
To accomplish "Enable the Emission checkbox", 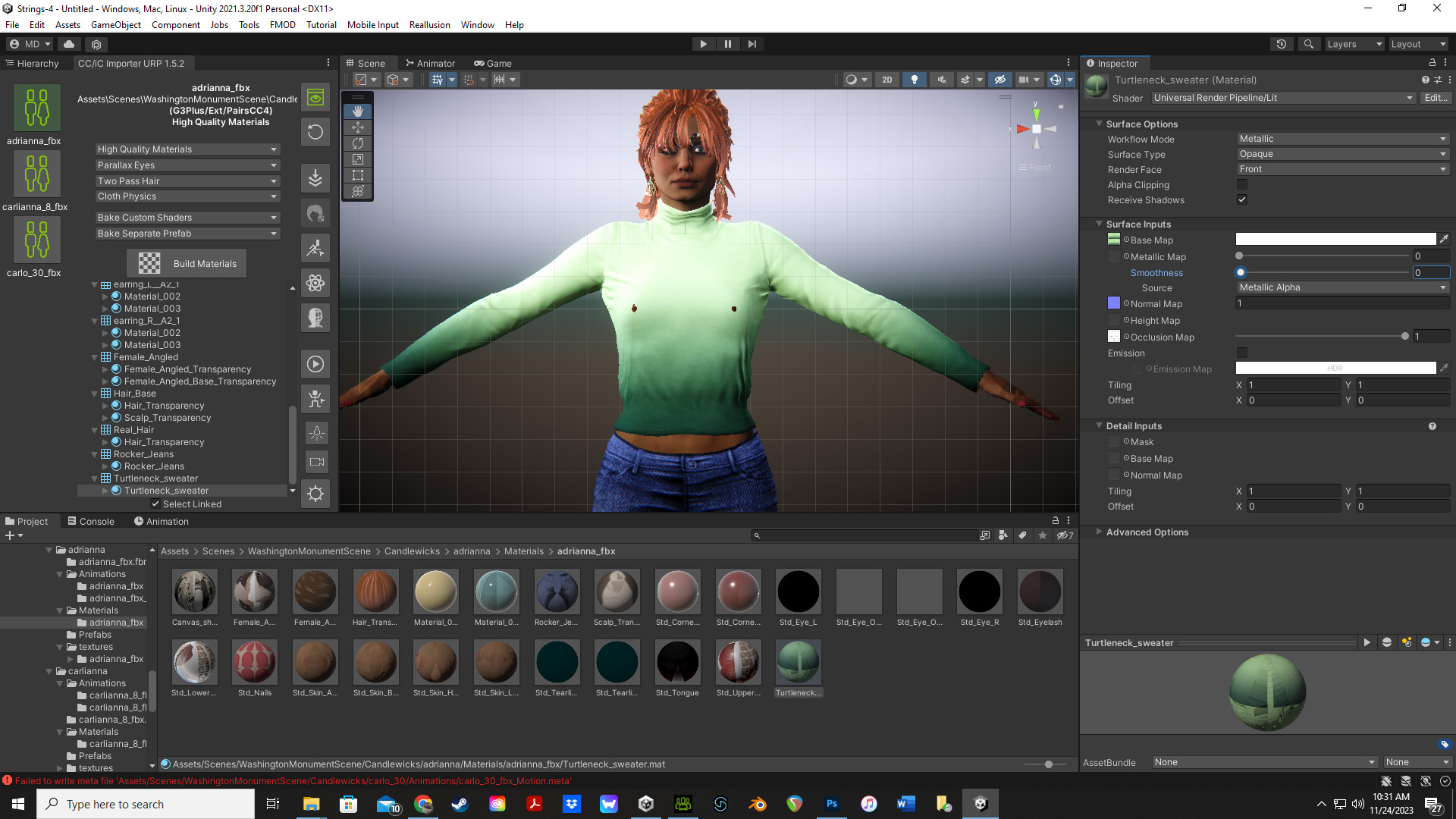I will tap(1241, 353).
